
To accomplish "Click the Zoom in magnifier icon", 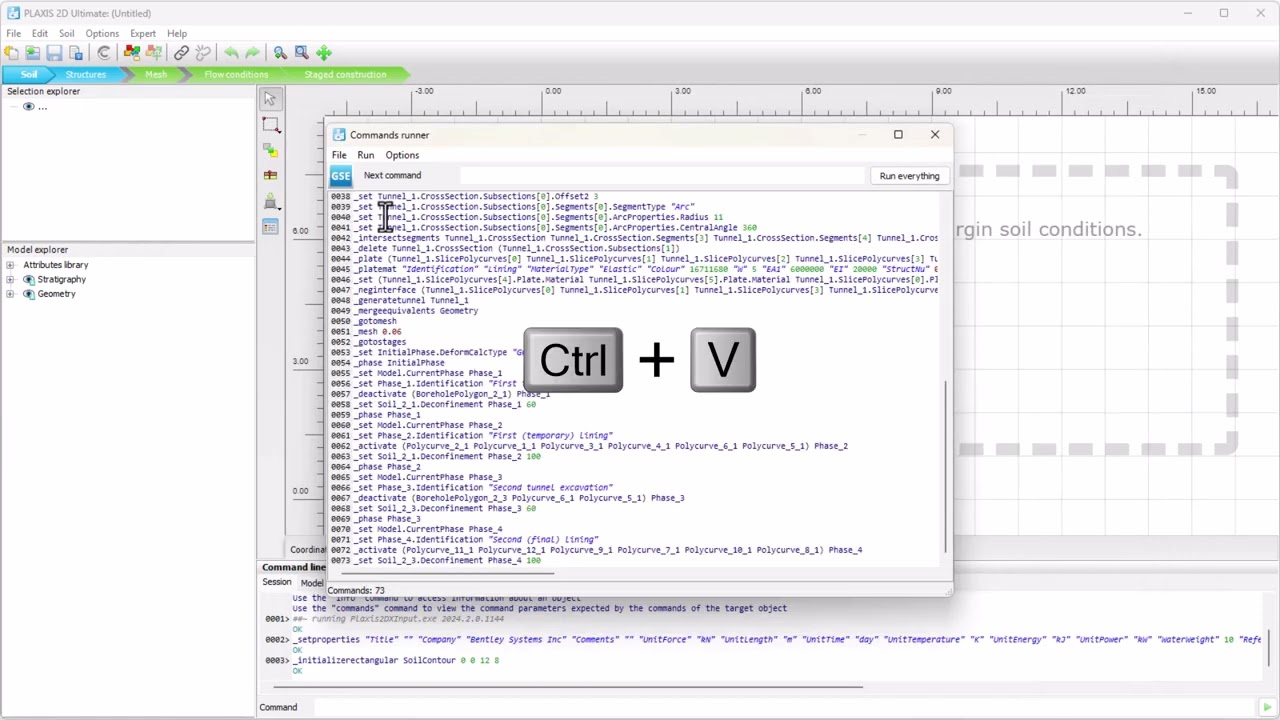I will tap(301, 53).
